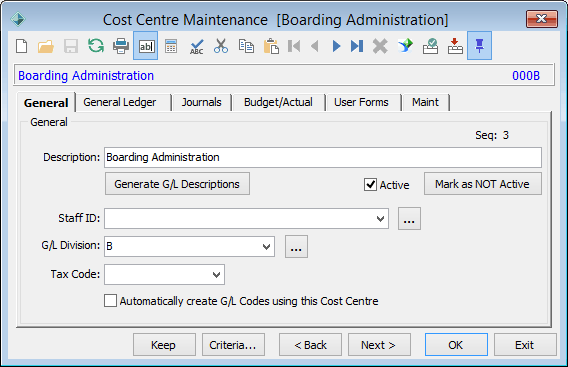Jump to last record arrow icon

(357, 46)
